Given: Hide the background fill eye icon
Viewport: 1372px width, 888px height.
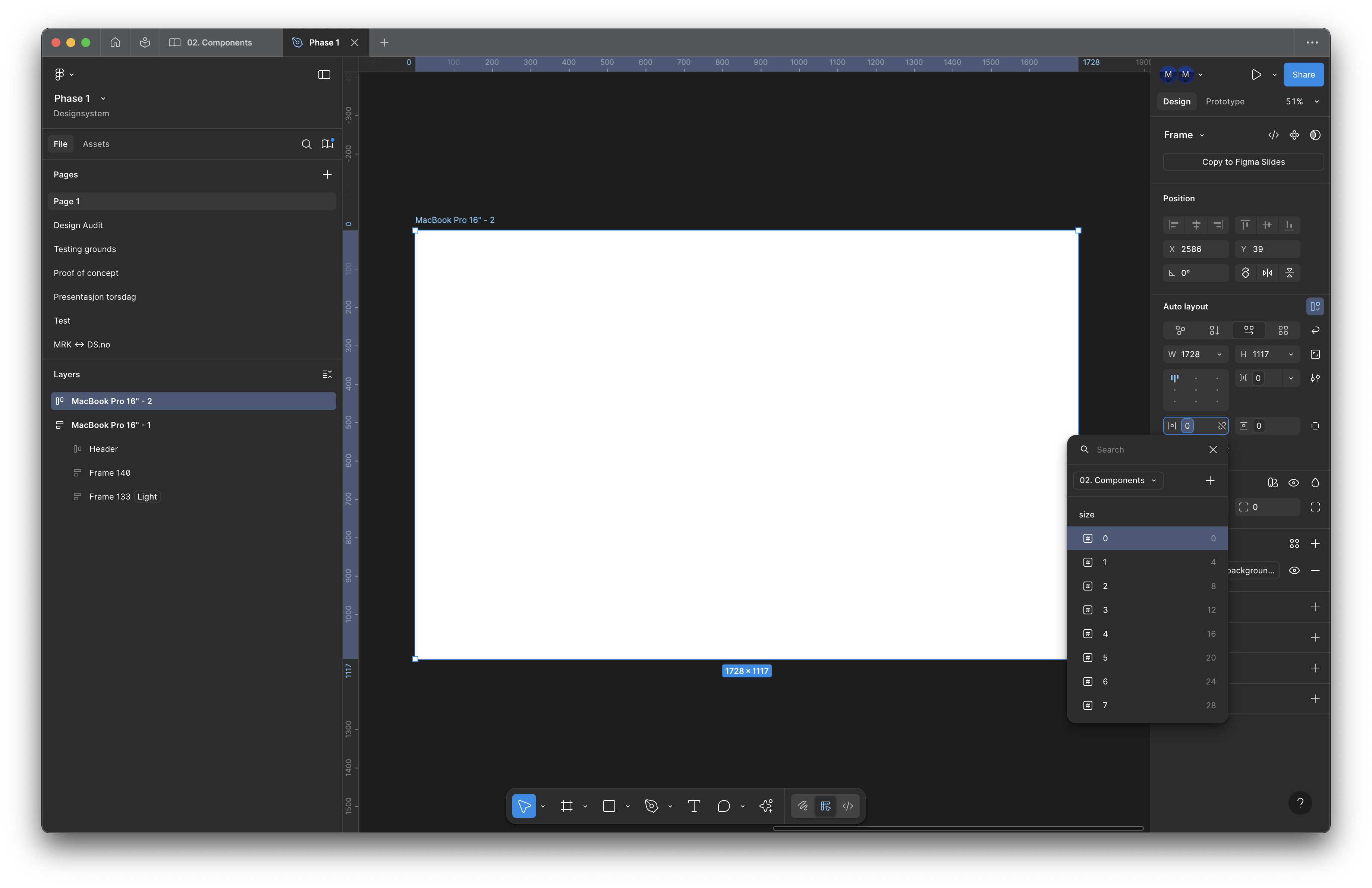Looking at the screenshot, I should (1294, 570).
